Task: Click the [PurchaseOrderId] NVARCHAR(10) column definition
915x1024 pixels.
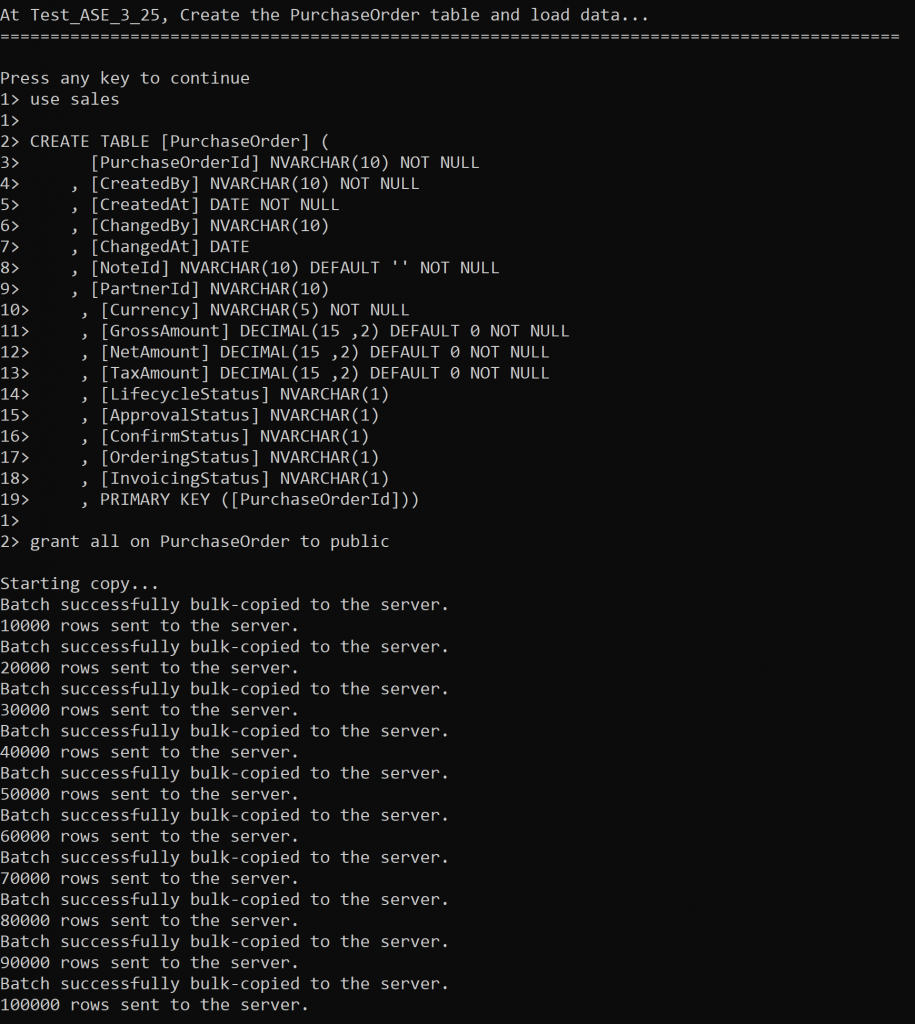Action: click(285, 163)
